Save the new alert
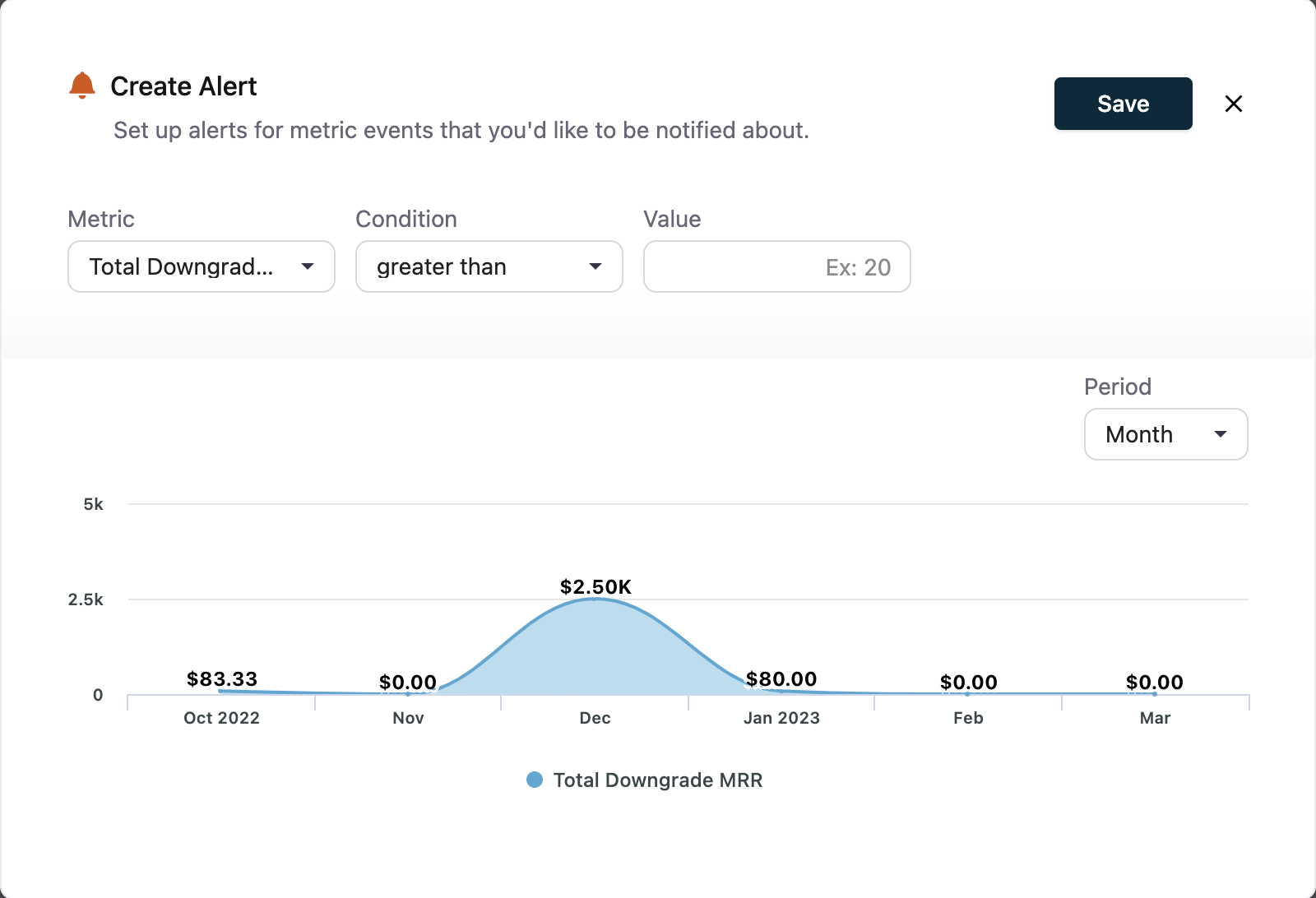The width and height of the screenshot is (1316, 898). [1123, 104]
